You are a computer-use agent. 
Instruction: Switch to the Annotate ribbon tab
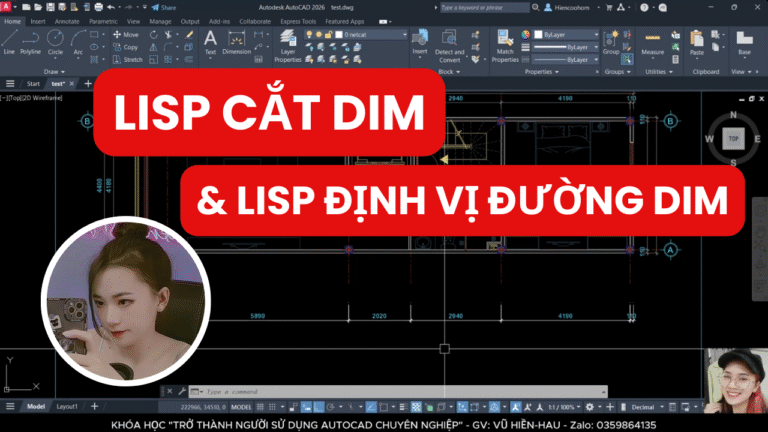(x=66, y=20)
